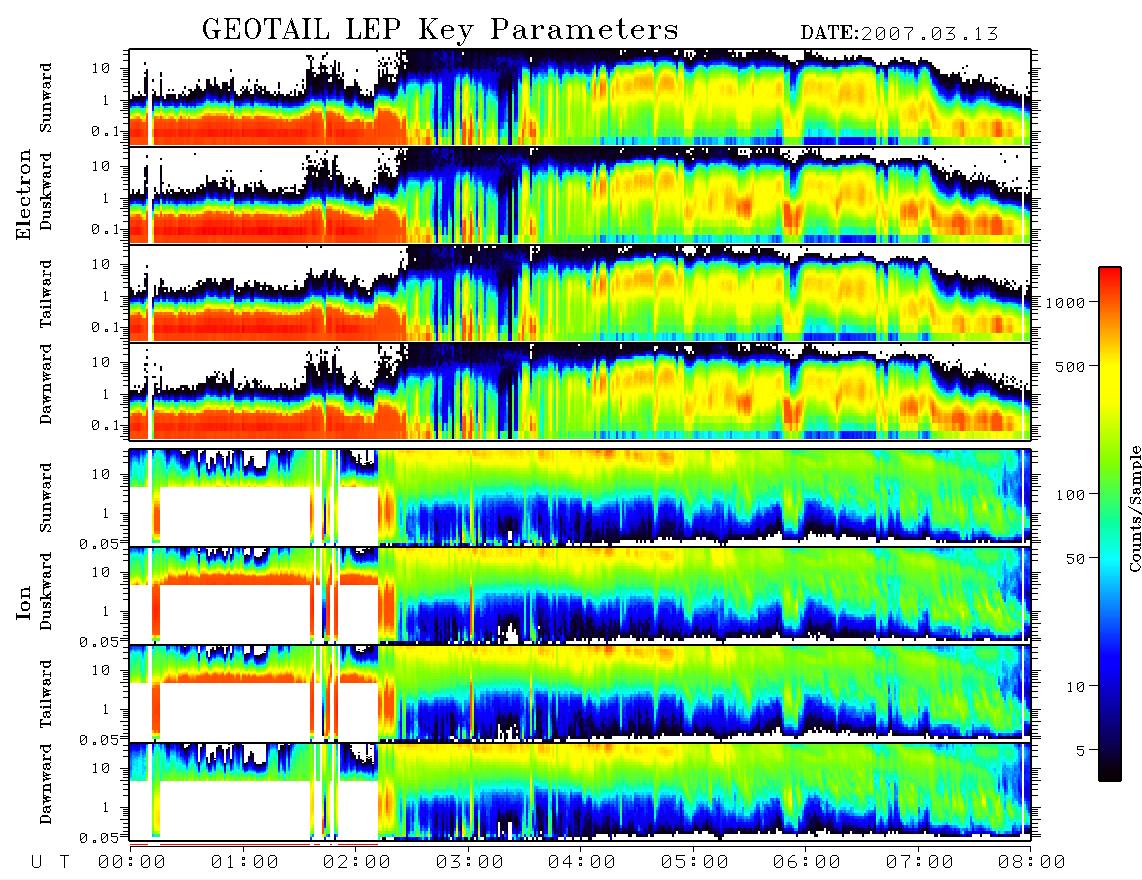Image resolution: width=1142 pixels, height=880 pixels.
Task: Click the "00:00" time tick label
Action: [x=132, y=863]
